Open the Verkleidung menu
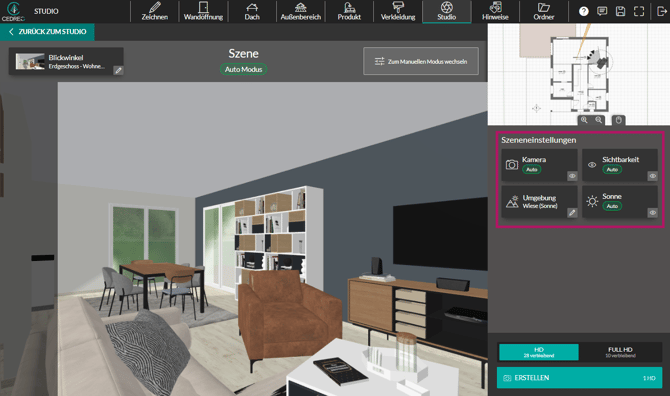The width and height of the screenshot is (670, 396). tap(398, 12)
